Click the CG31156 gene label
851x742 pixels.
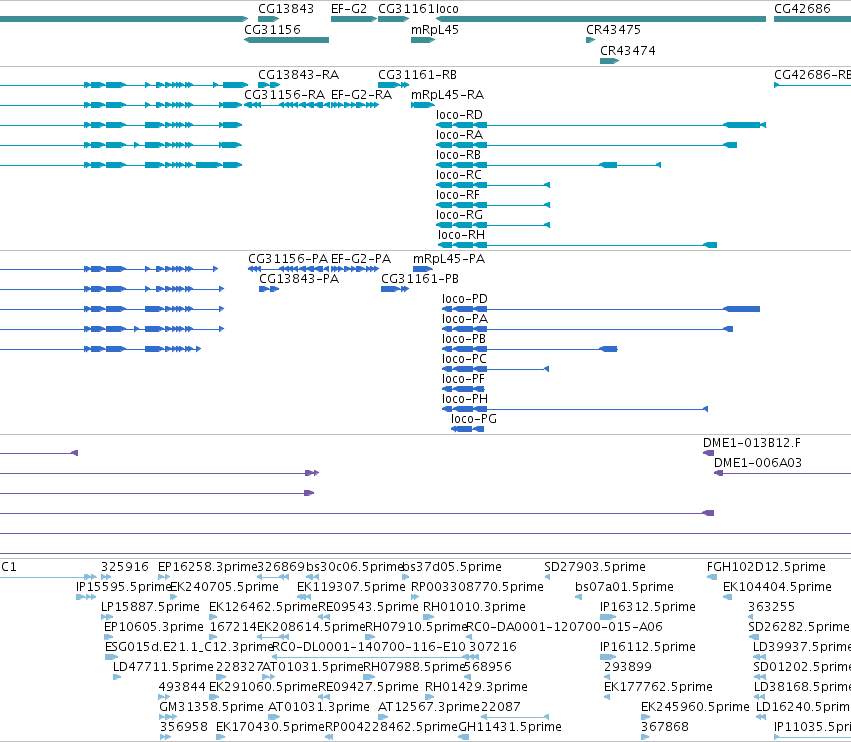(x=272, y=29)
